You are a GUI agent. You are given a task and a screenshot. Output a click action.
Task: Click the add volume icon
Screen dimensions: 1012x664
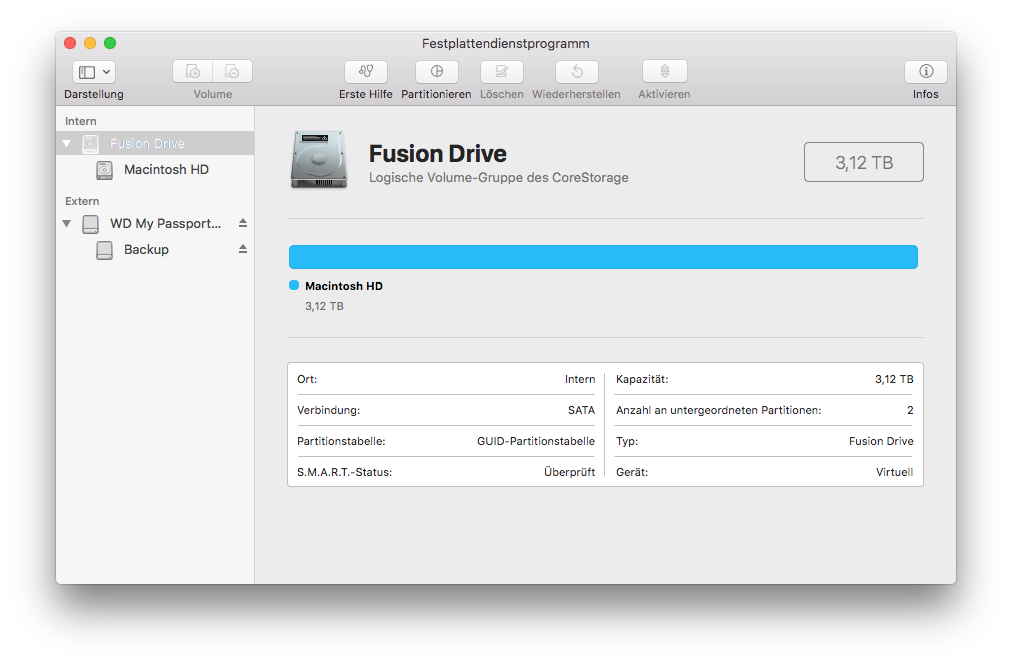point(193,72)
